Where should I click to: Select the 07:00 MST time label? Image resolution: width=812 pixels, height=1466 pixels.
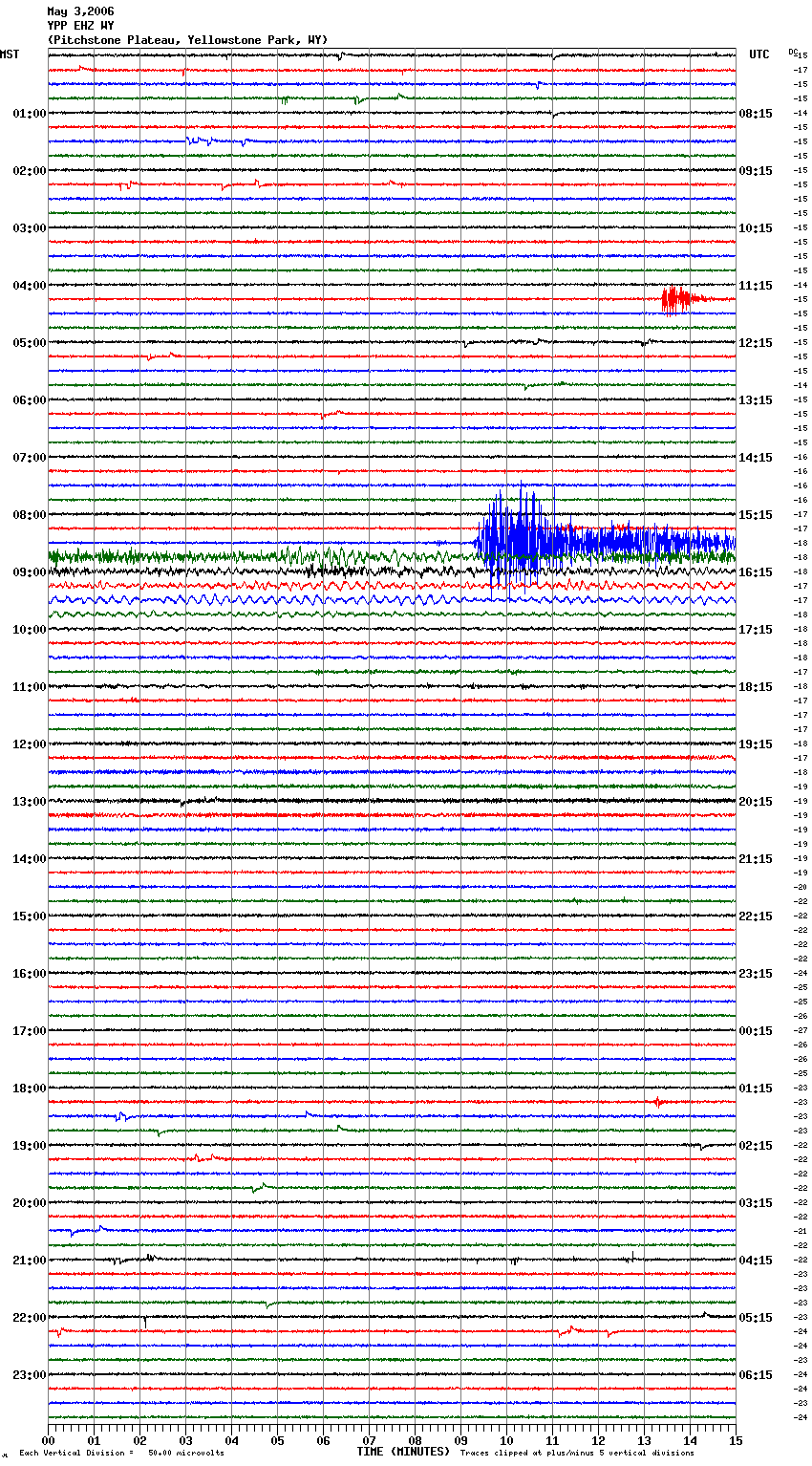click(30, 458)
